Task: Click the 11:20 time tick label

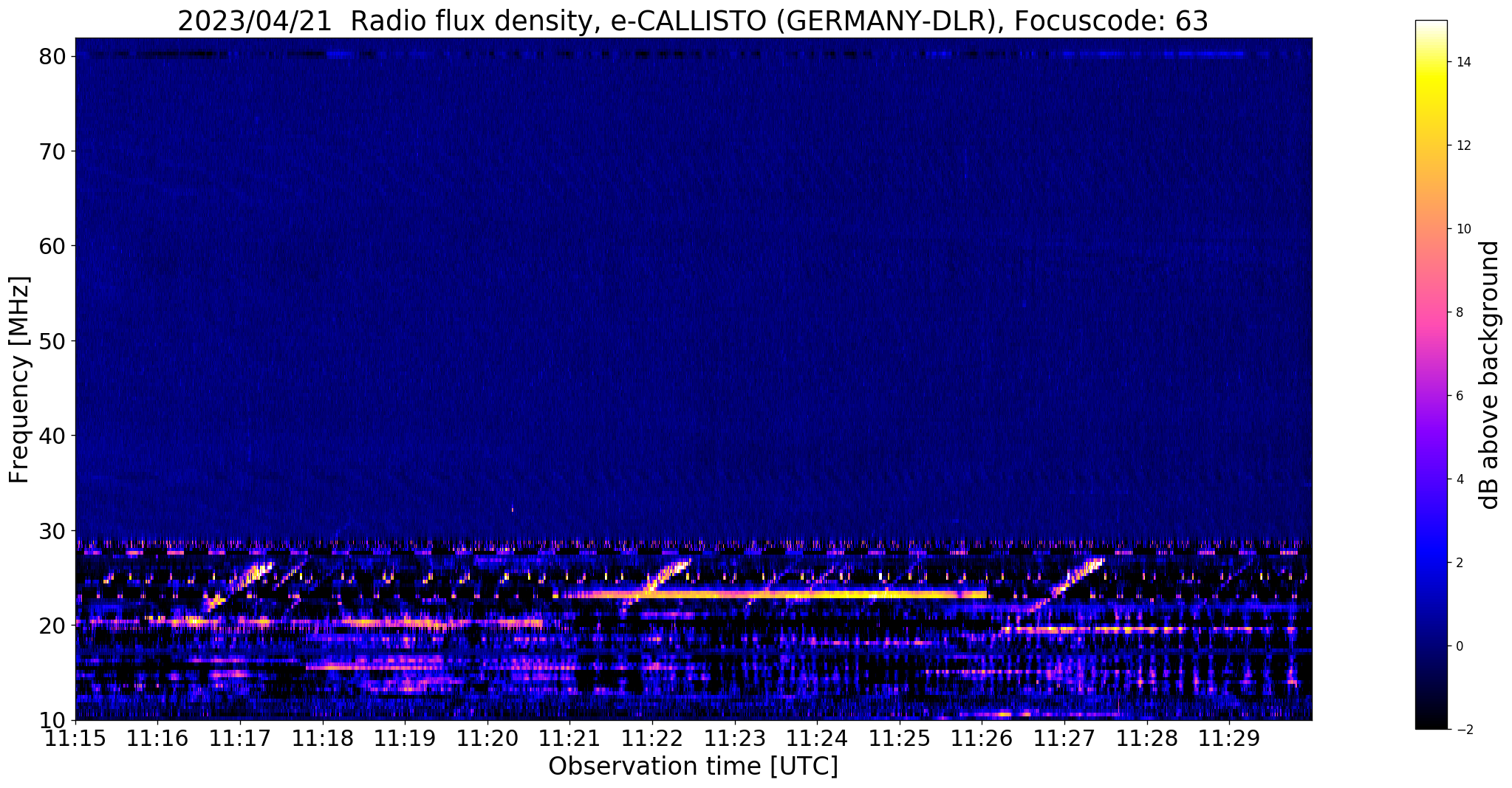Action: click(487, 738)
